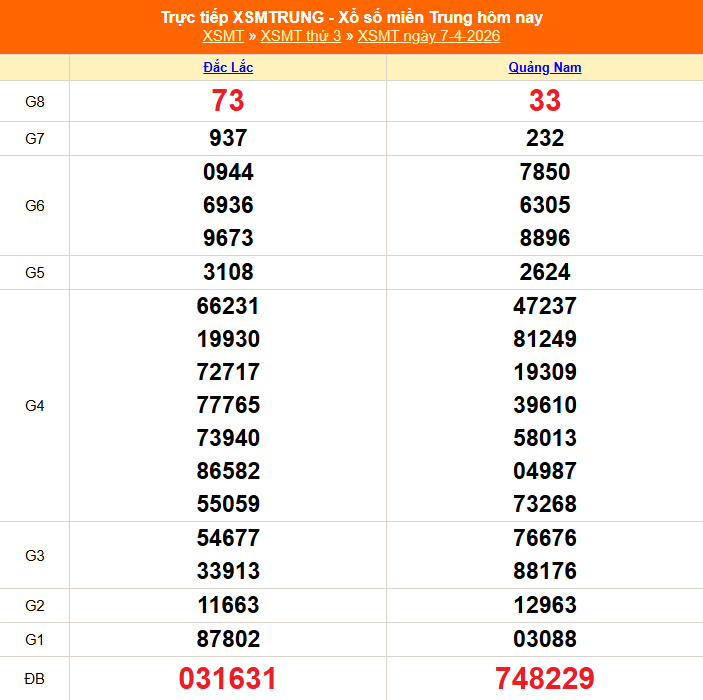703x700 pixels.
Task: Select G4 number 72717
Action: coord(228,372)
